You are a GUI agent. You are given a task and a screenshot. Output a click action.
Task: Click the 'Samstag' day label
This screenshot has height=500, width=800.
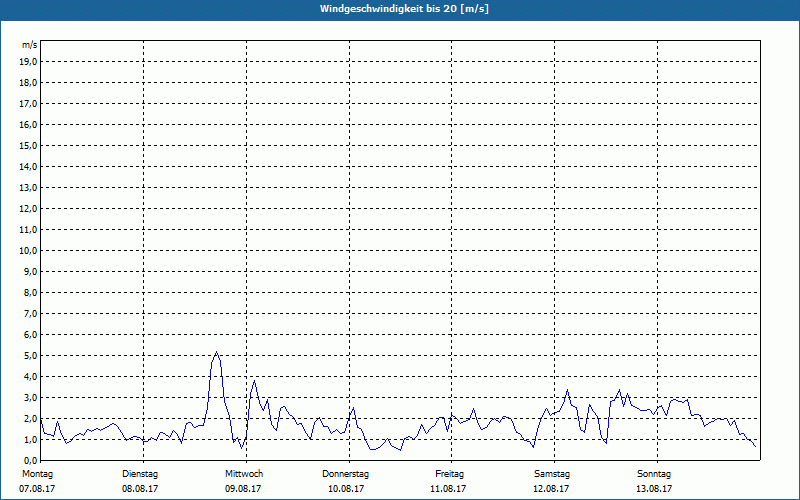click(552, 474)
